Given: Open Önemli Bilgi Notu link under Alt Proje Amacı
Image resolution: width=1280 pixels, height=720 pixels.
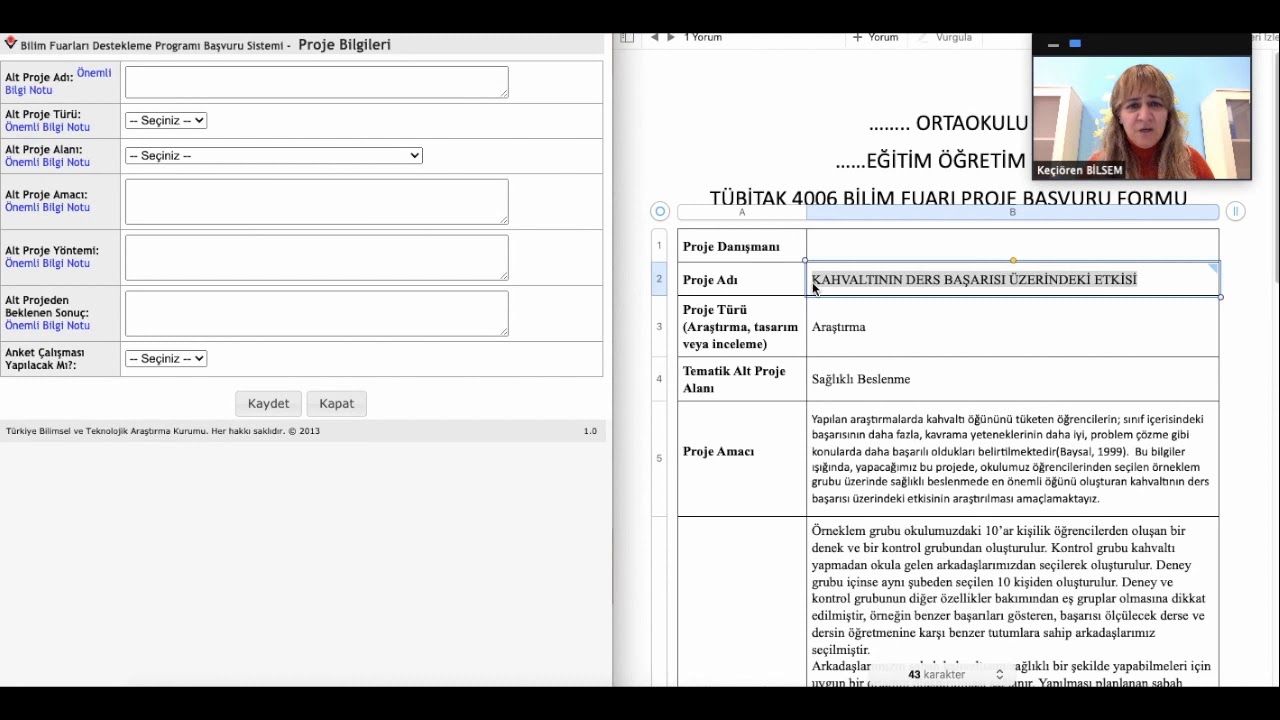Looking at the screenshot, I should pos(47,207).
